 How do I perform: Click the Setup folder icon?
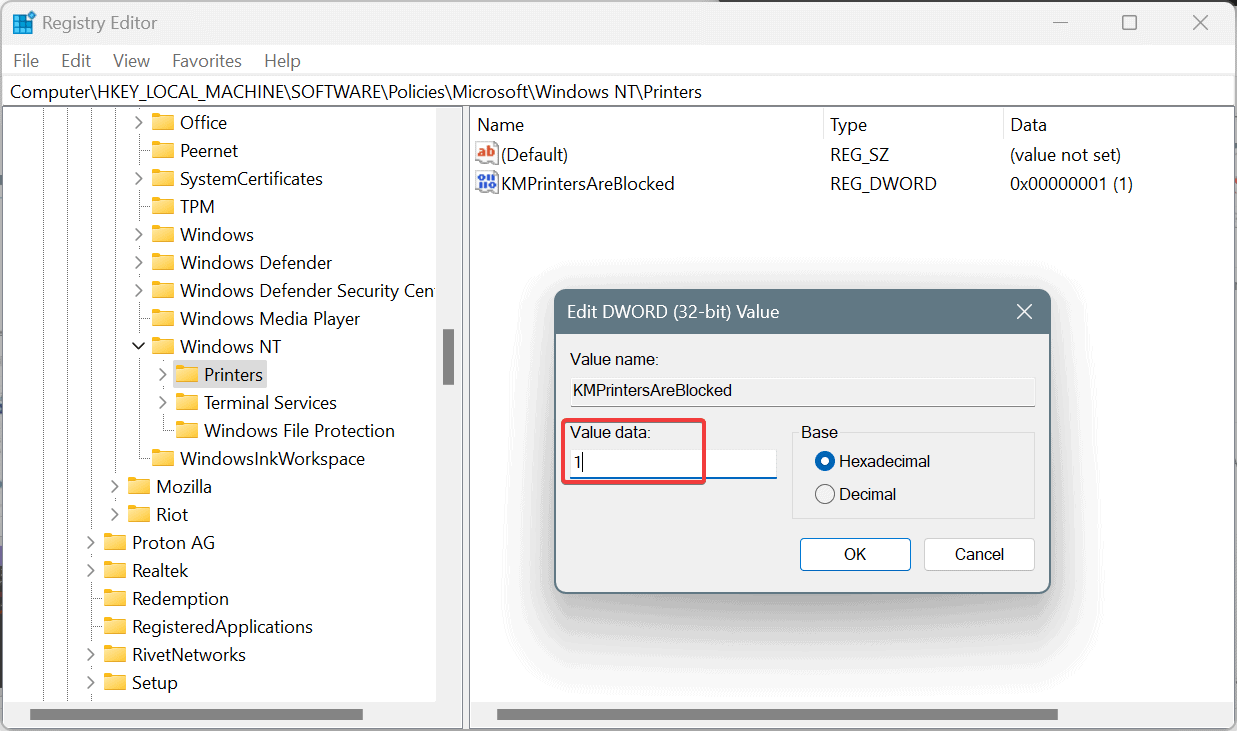[115, 682]
